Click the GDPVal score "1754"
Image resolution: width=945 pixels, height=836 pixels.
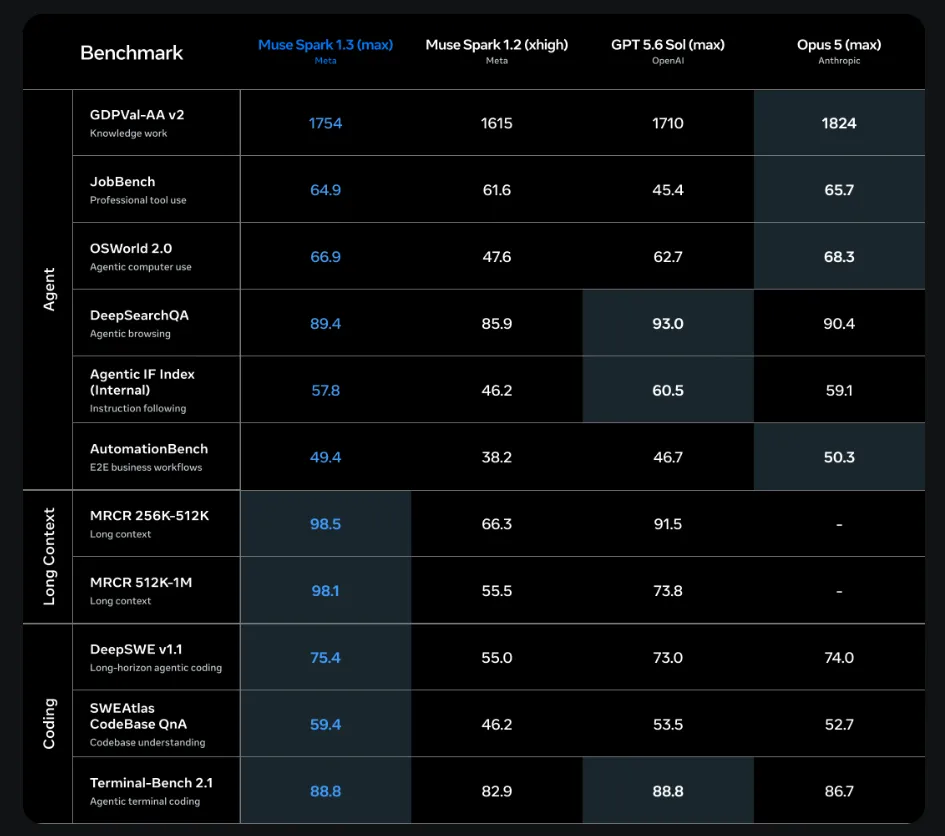point(325,123)
